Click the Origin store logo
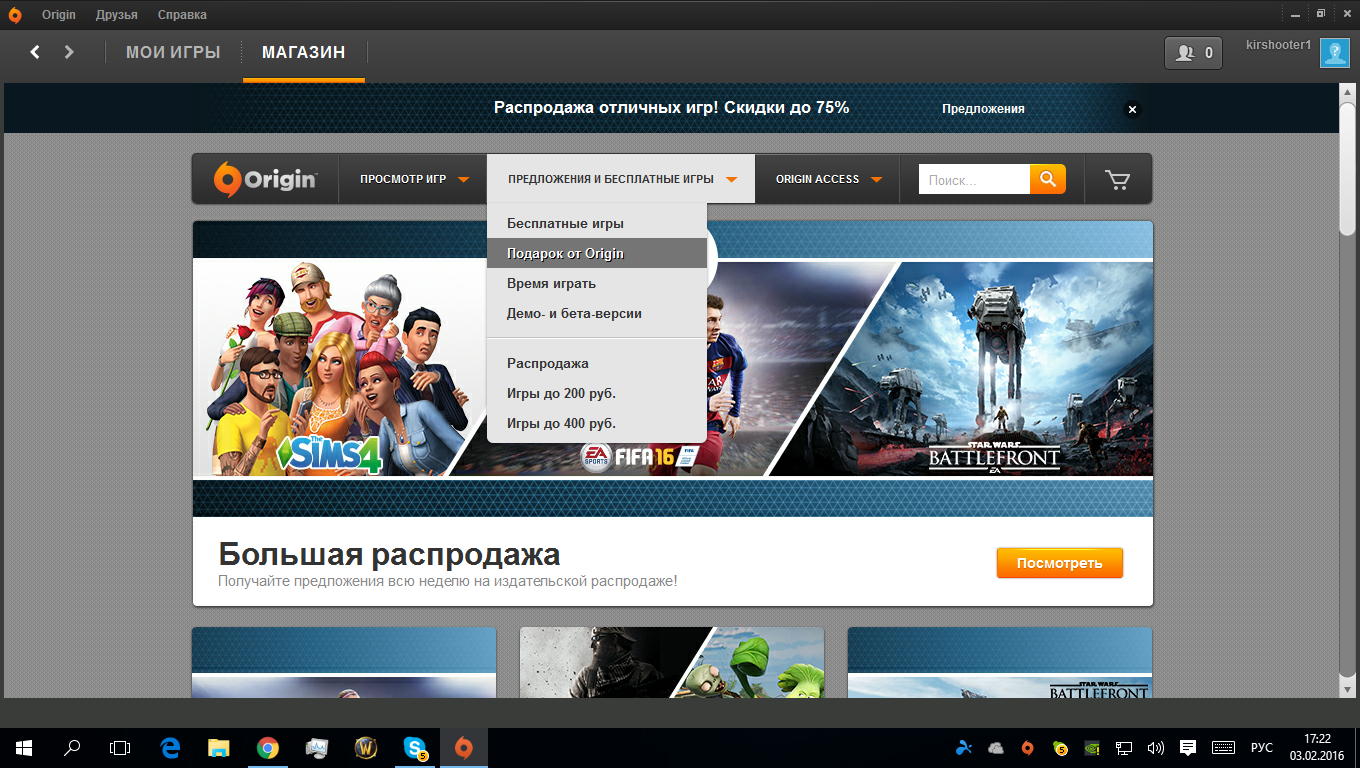 (x=265, y=179)
